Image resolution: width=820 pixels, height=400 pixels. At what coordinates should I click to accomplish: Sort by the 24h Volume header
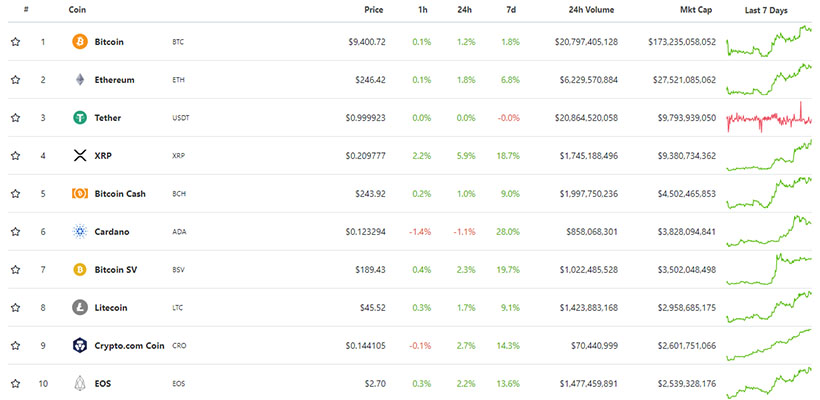point(591,10)
